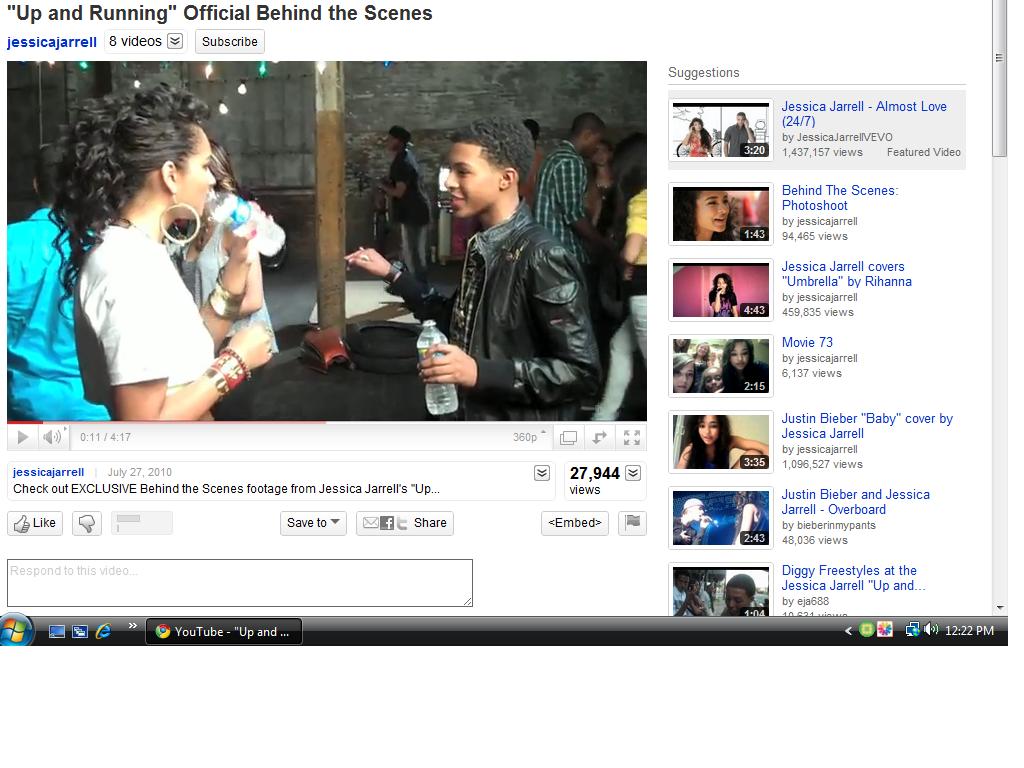Click the Respond to this video field
This screenshot has height=768, width=1024.
pyautogui.click(x=240, y=583)
